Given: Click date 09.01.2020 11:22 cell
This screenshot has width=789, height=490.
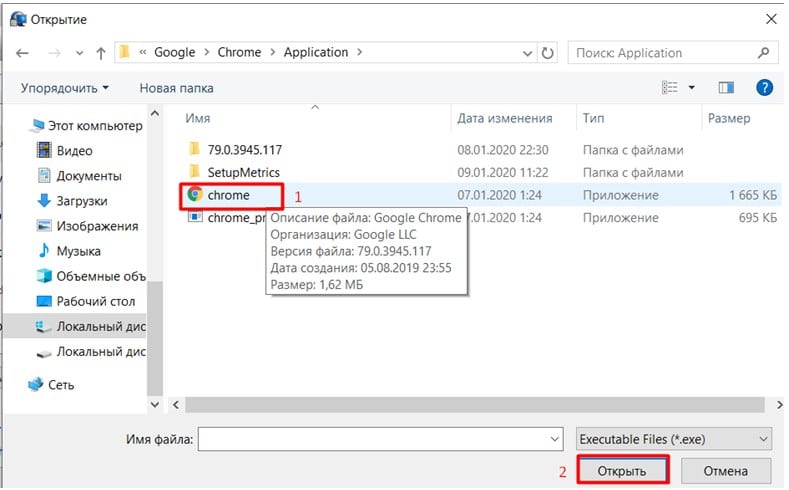Looking at the screenshot, I should coord(503,173).
